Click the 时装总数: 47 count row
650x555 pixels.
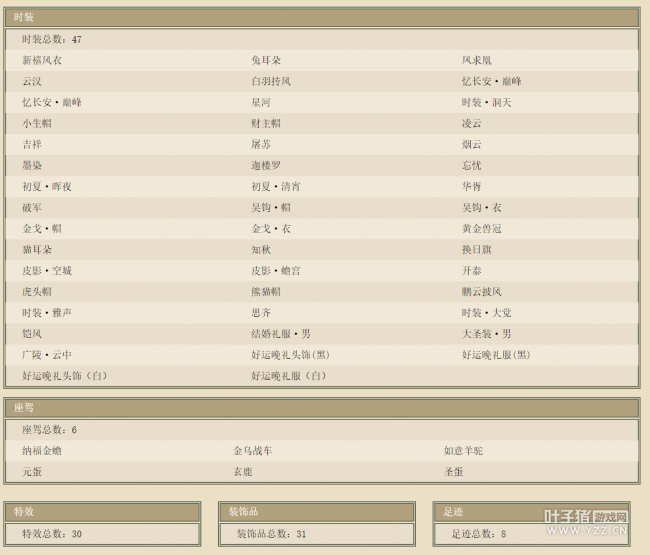(x=52, y=40)
